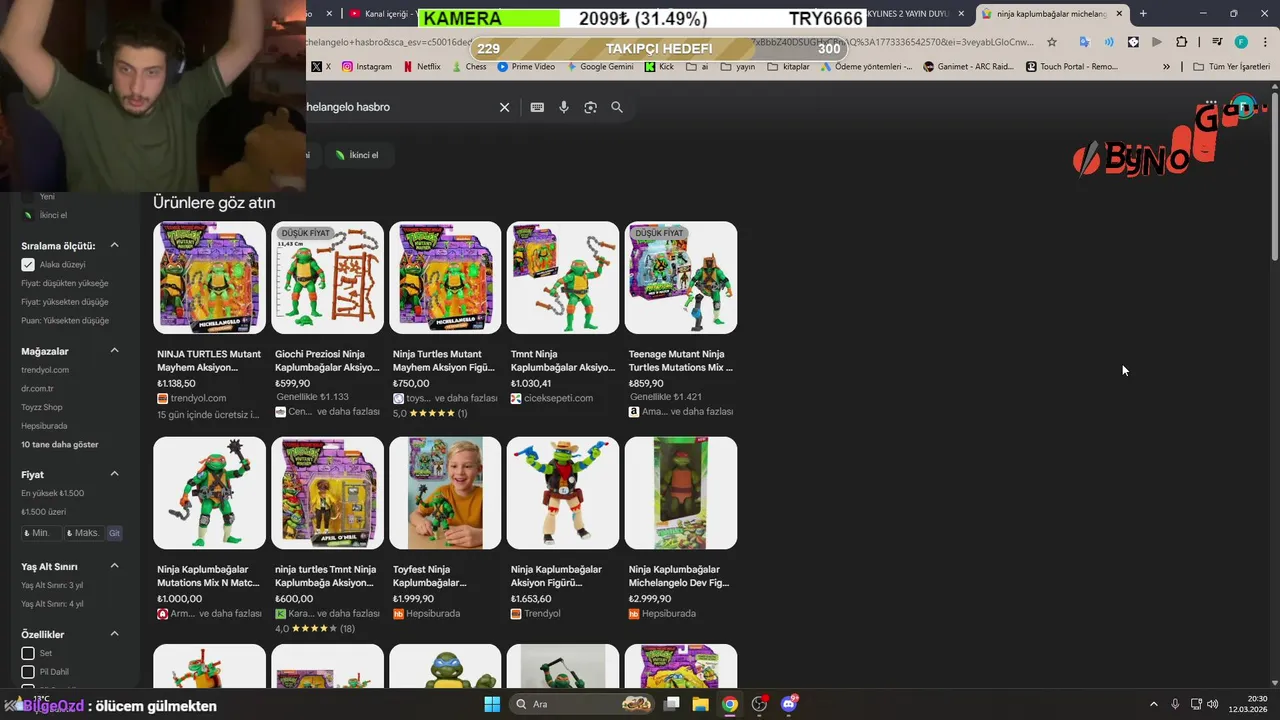Filter by the trendyol.com store
Viewport: 1280px width, 720px height.
(x=45, y=370)
